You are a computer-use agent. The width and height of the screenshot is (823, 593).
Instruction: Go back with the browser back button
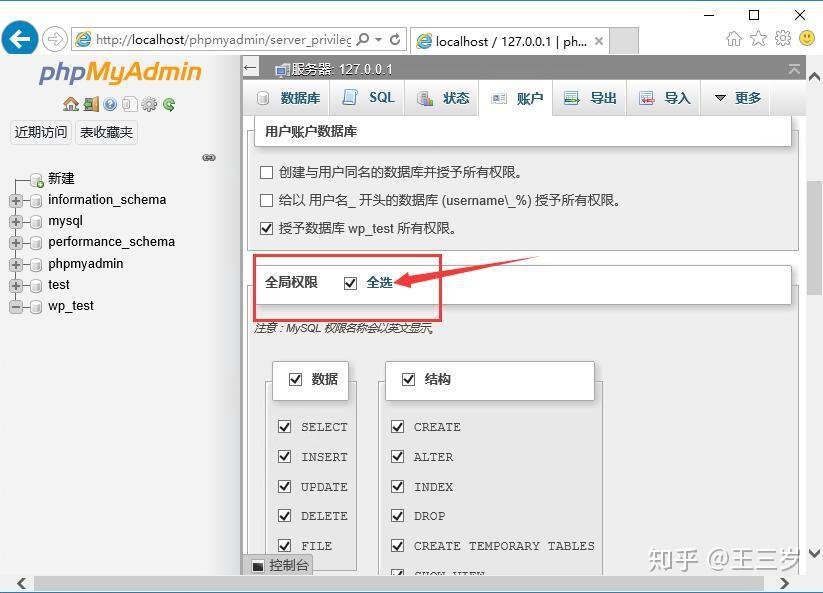[x=20, y=38]
